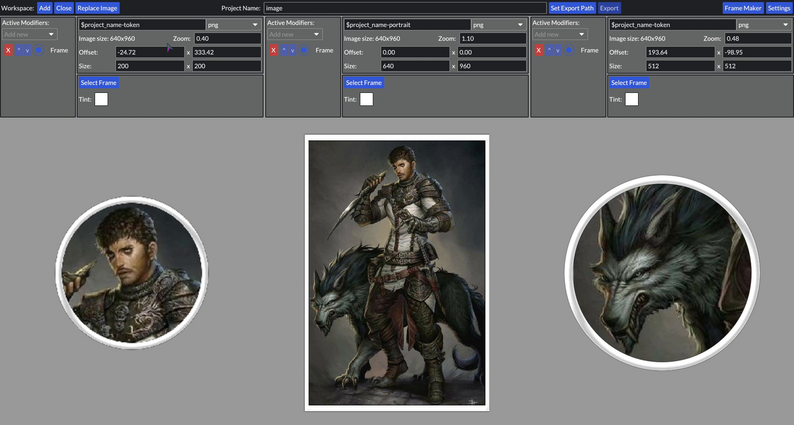Screen dimensions: 794x425
Task: Expand the right panel's 'Add new' modifier dropdown
Action: point(561,34)
